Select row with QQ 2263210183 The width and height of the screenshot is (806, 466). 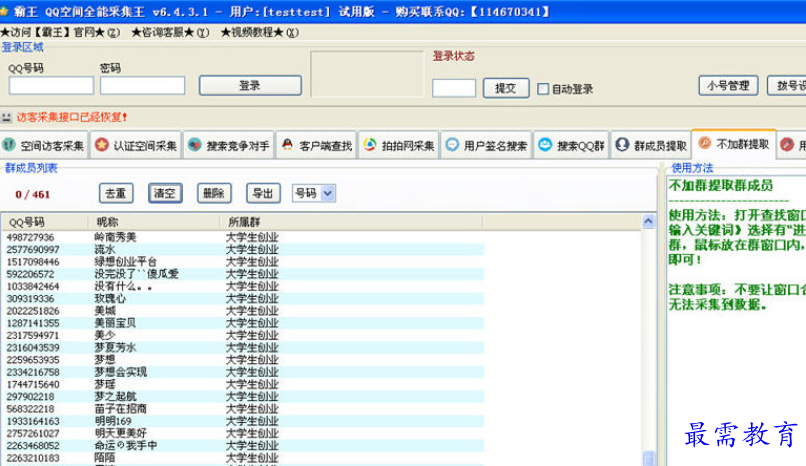point(243,458)
